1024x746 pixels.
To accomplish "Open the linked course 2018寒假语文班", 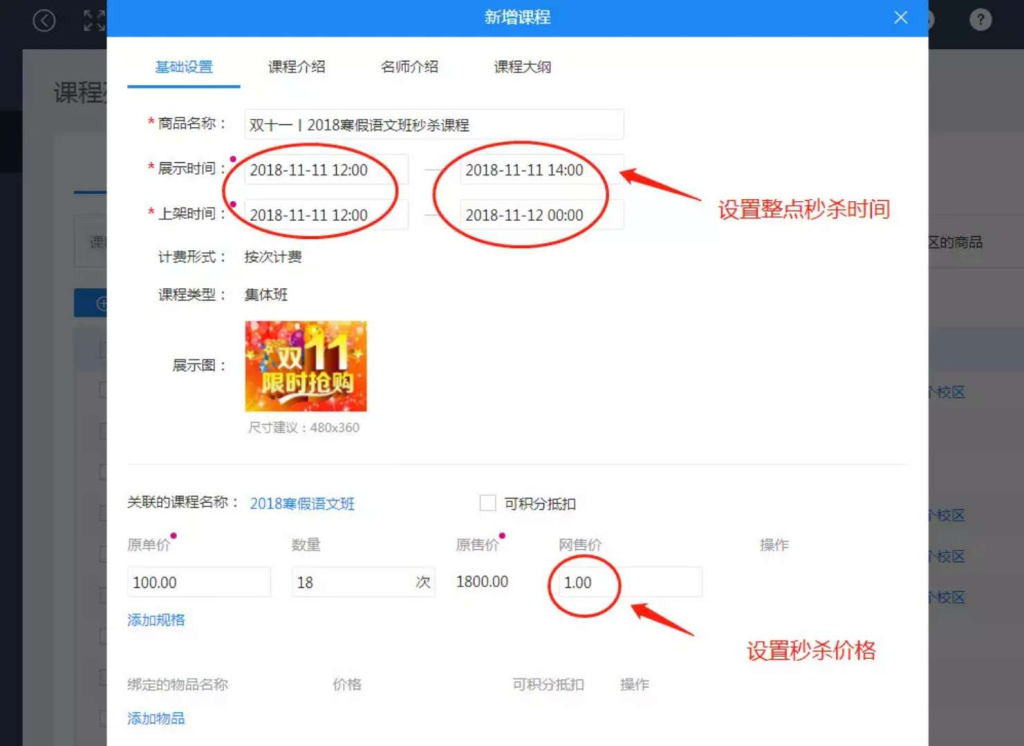I will tap(305, 503).
